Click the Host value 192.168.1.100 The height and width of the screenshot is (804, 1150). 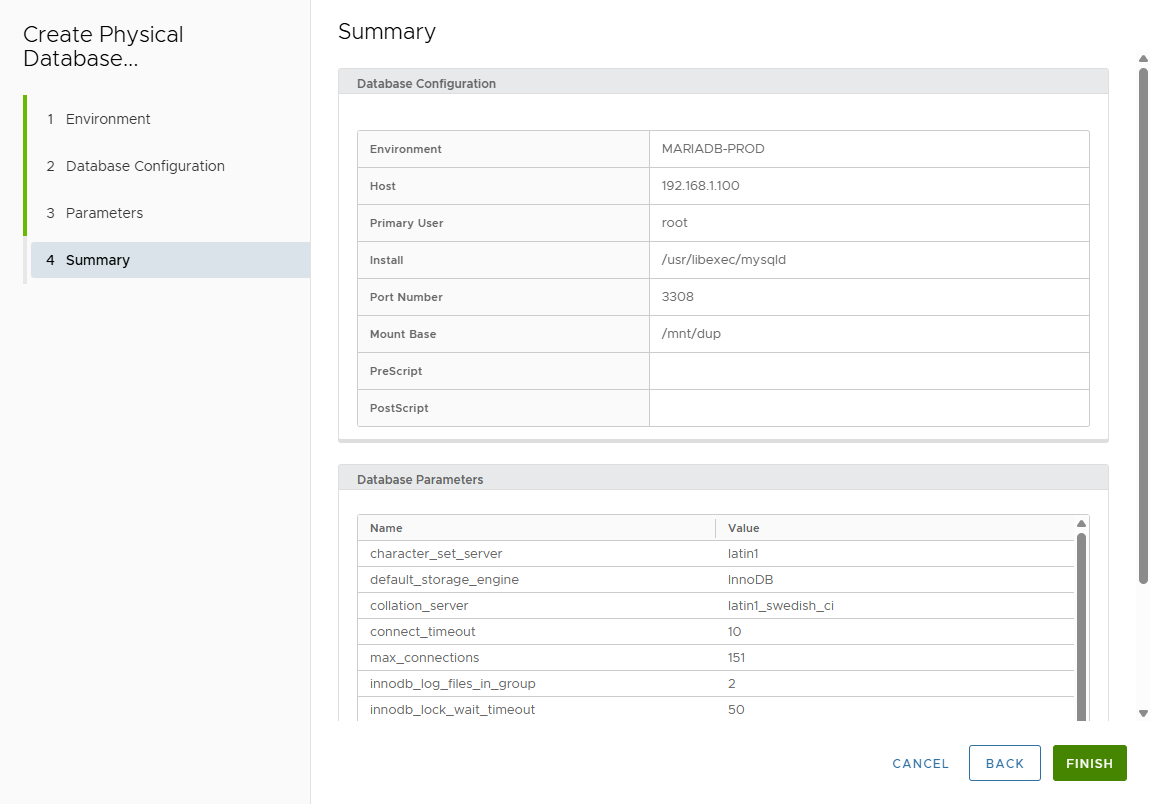701,186
